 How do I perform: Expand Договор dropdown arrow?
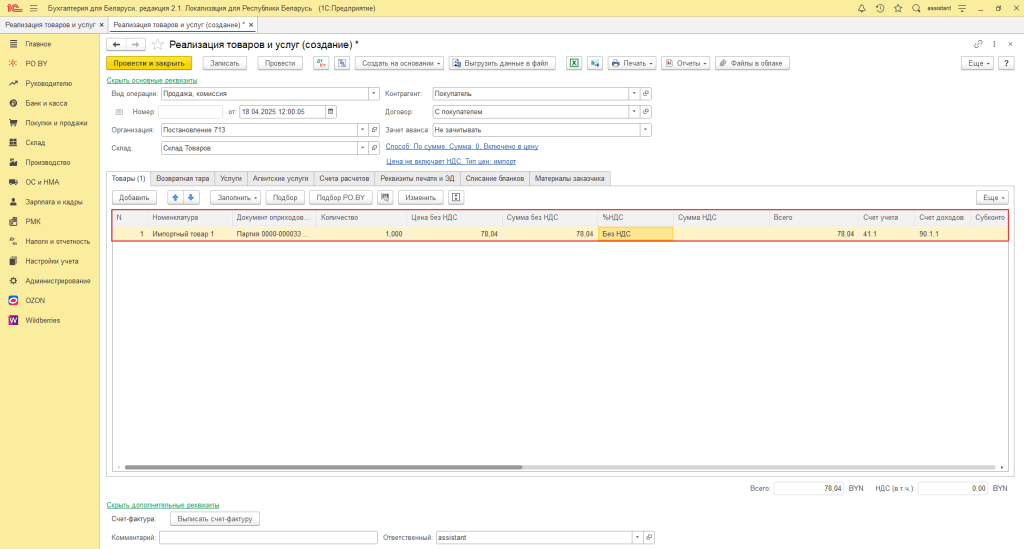pyautogui.click(x=633, y=112)
